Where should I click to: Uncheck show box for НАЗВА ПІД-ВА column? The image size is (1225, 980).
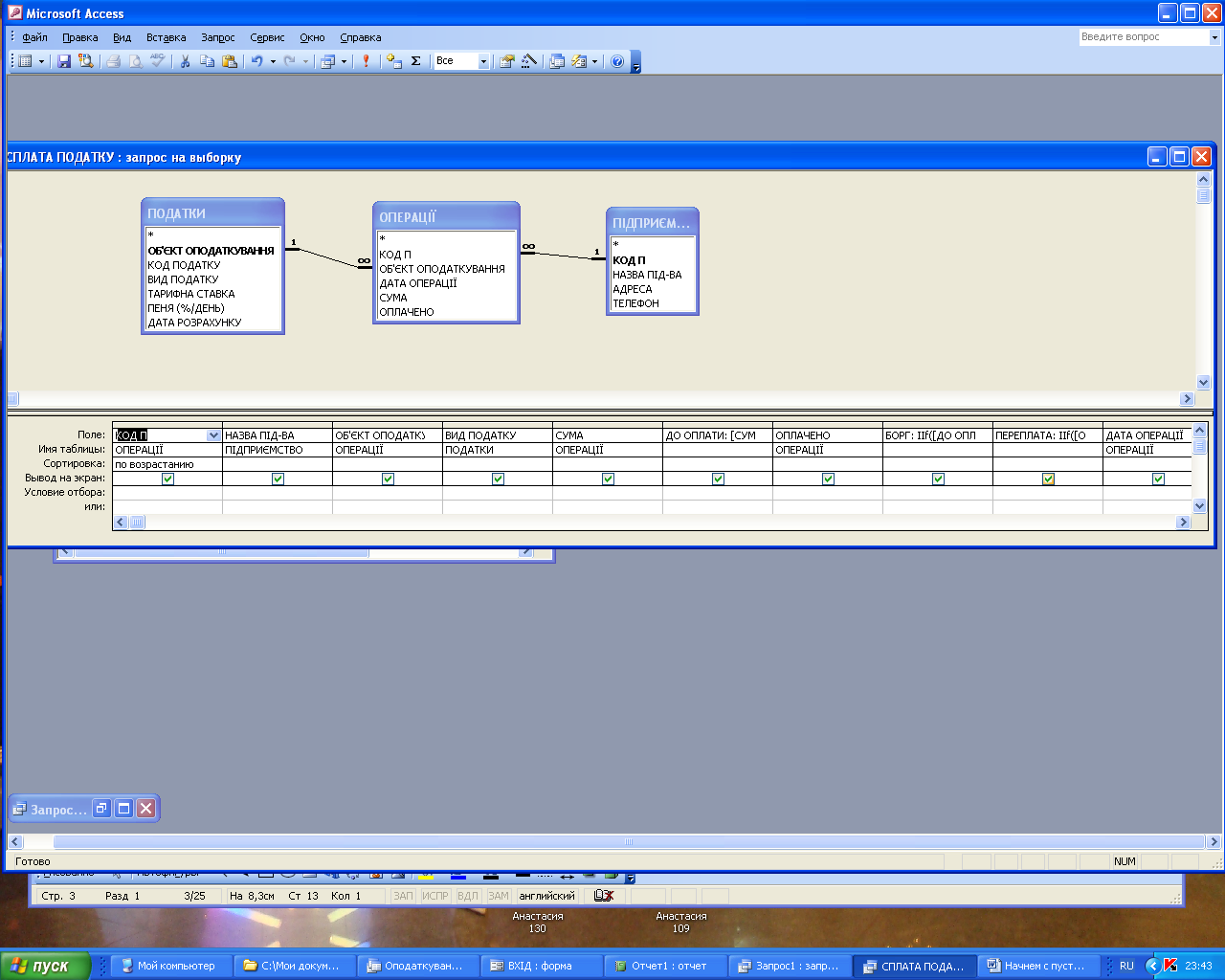(x=278, y=479)
